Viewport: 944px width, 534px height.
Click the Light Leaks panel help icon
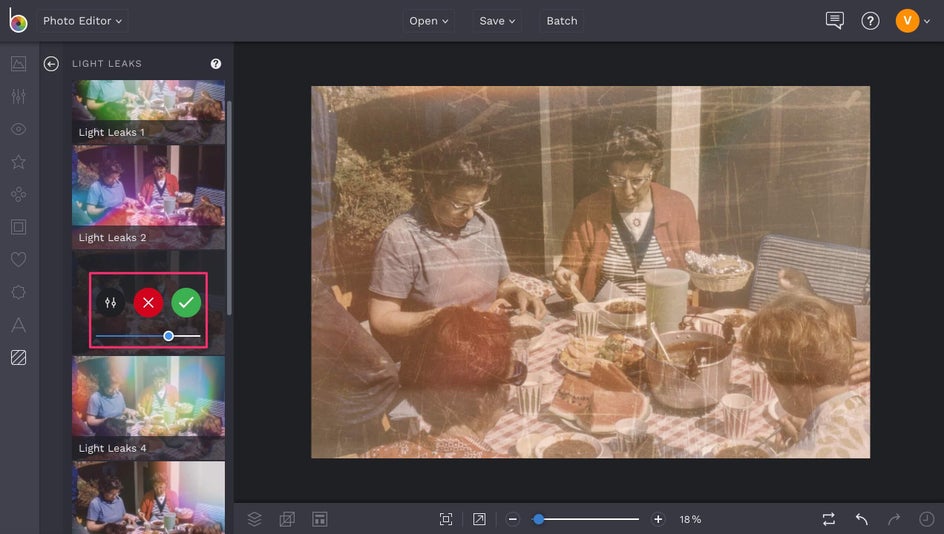(216, 64)
